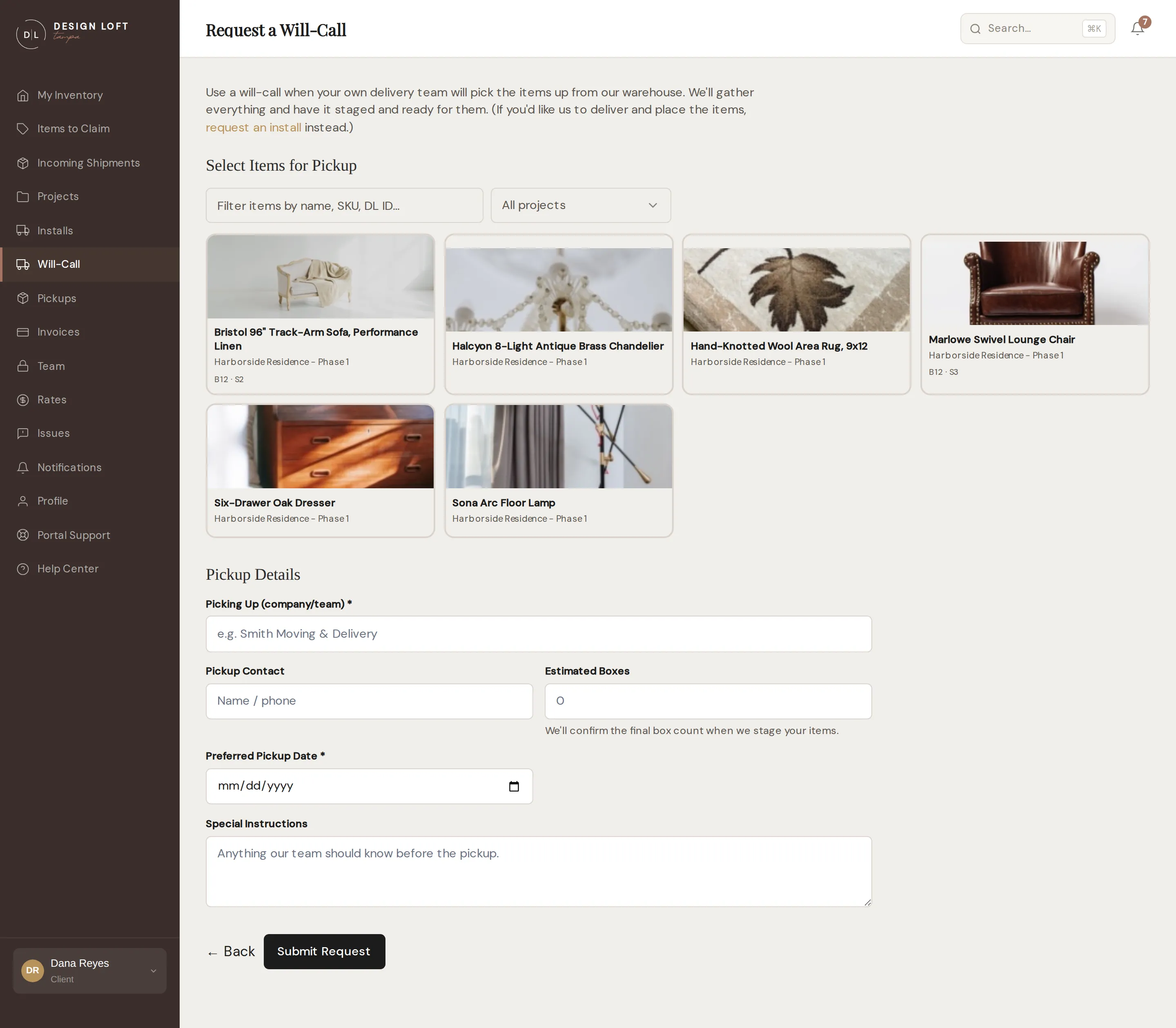Click the Portal Support lifebuoy icon
The height and width of the screenshot is (1028, 1176).
pyautogui.click(x=23, y=535)
